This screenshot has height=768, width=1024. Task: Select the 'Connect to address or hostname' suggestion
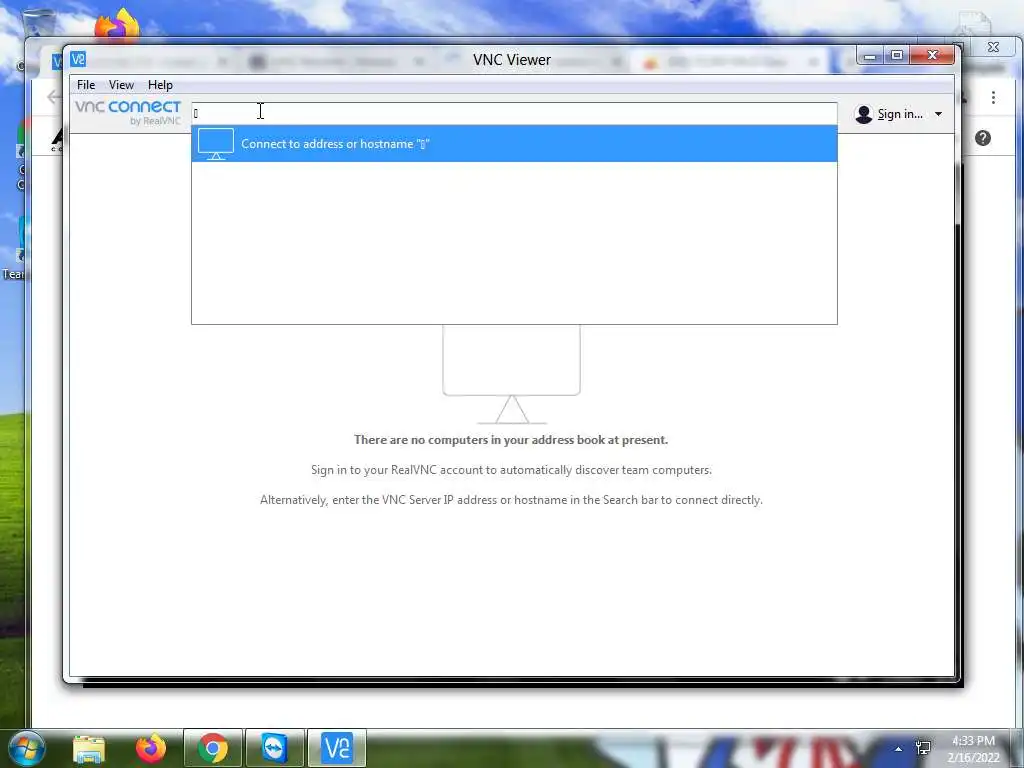coord(514,144)
